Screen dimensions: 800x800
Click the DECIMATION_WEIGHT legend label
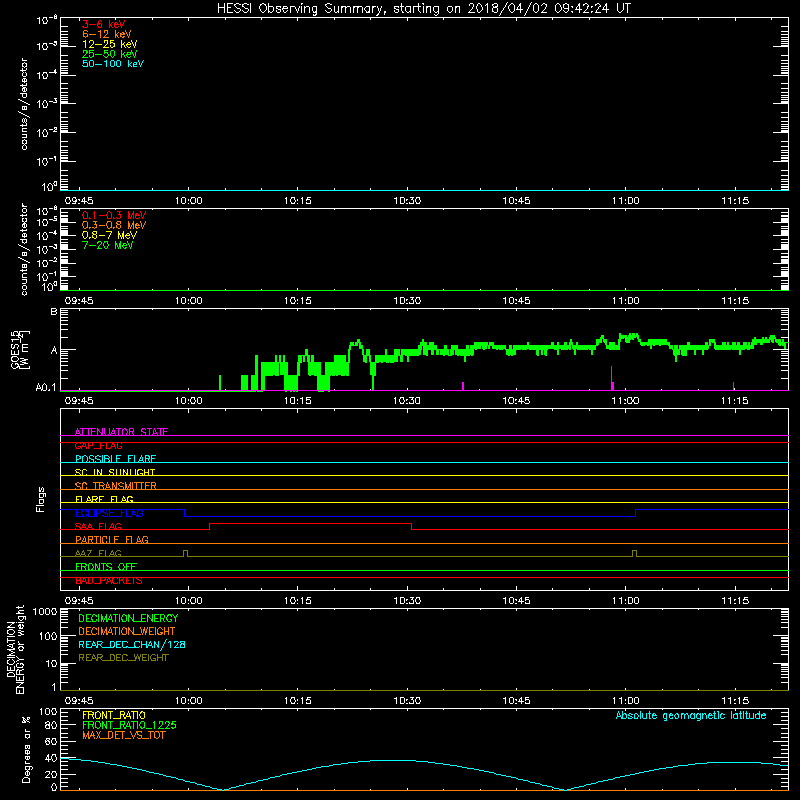coord(127,631)
